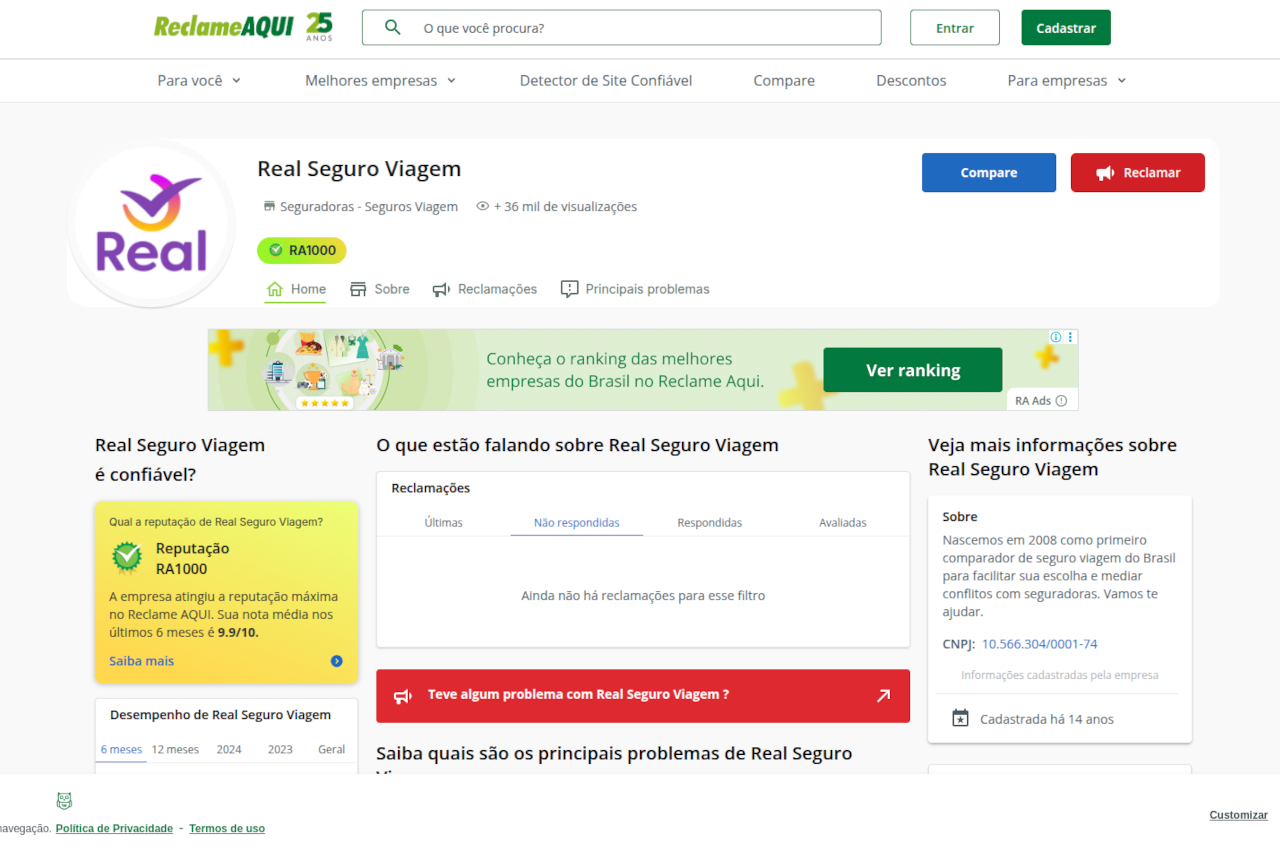Click the arrow icon on the red problem banner

click(x=883, y=695)
